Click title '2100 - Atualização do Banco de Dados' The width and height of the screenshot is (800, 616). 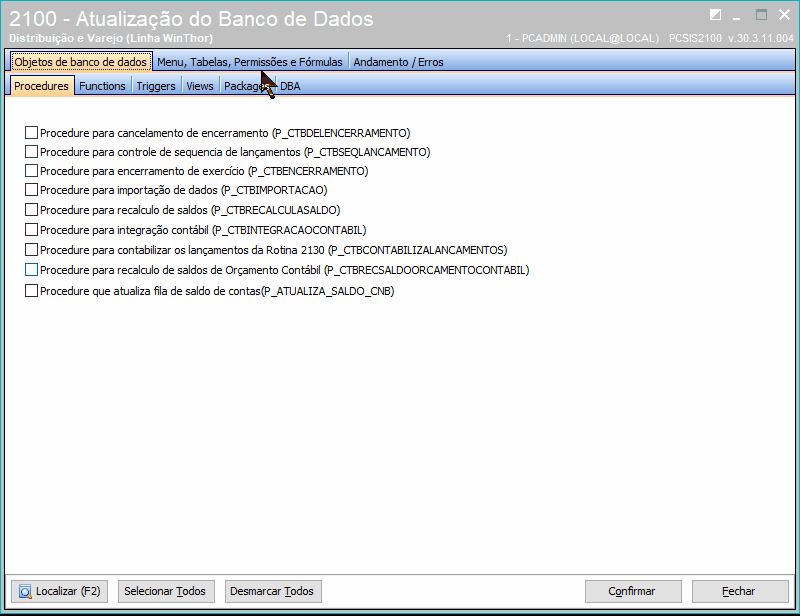tap(191, 19)
